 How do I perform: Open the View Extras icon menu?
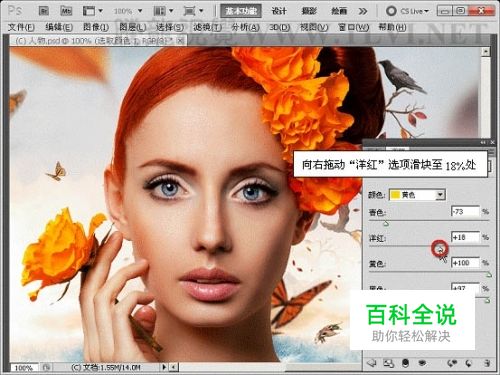pyautogui.click(x=92, y=11)
